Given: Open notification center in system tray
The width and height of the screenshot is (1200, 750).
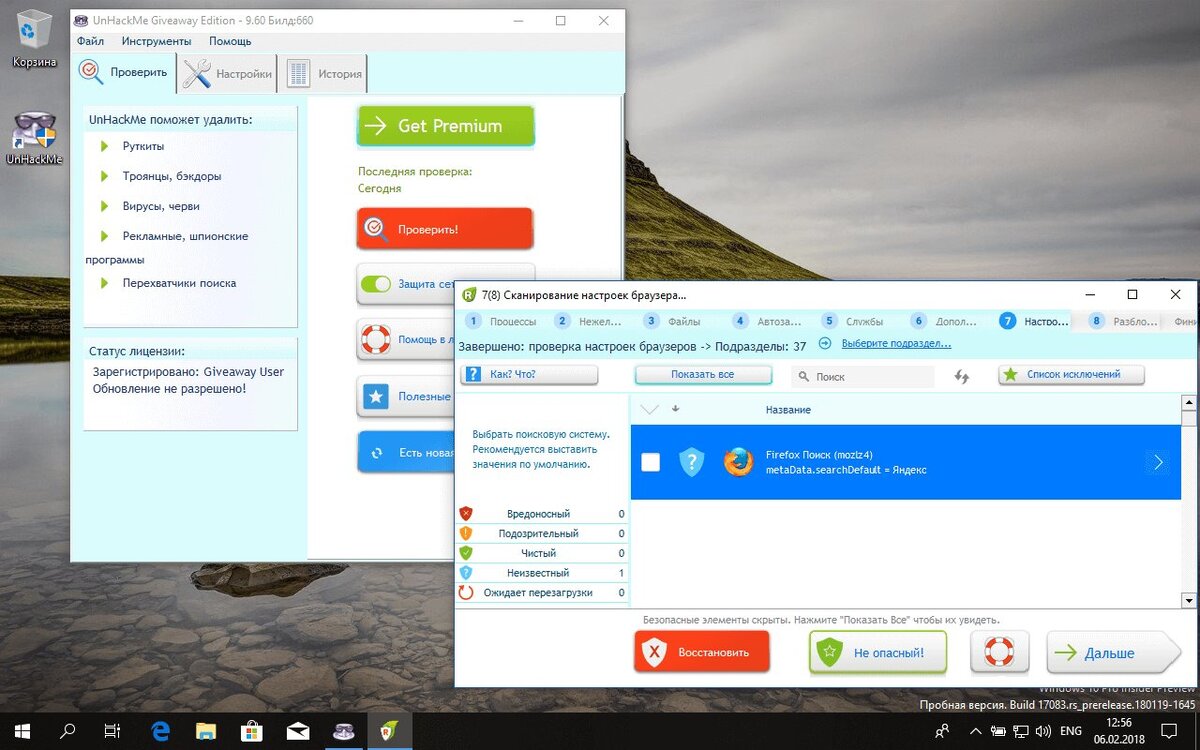Looking at the screenshot, I should (1168, 731).
